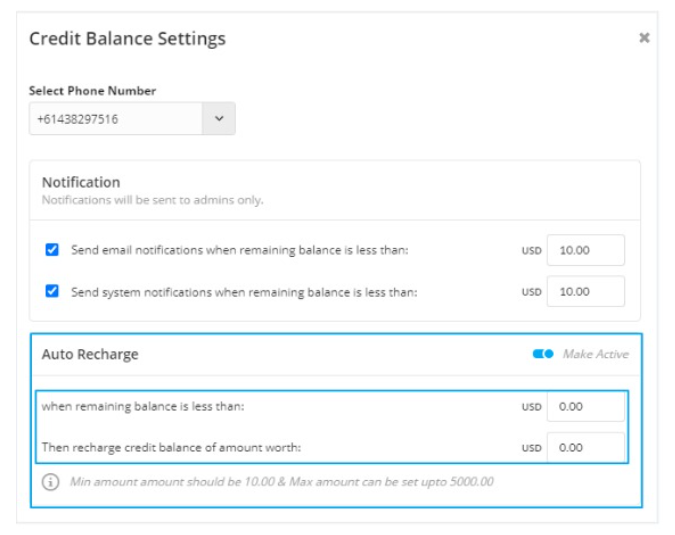675x535 pixels.
Task: Focus the recharge credit balance amount field
Action: [x=585, y=448]
